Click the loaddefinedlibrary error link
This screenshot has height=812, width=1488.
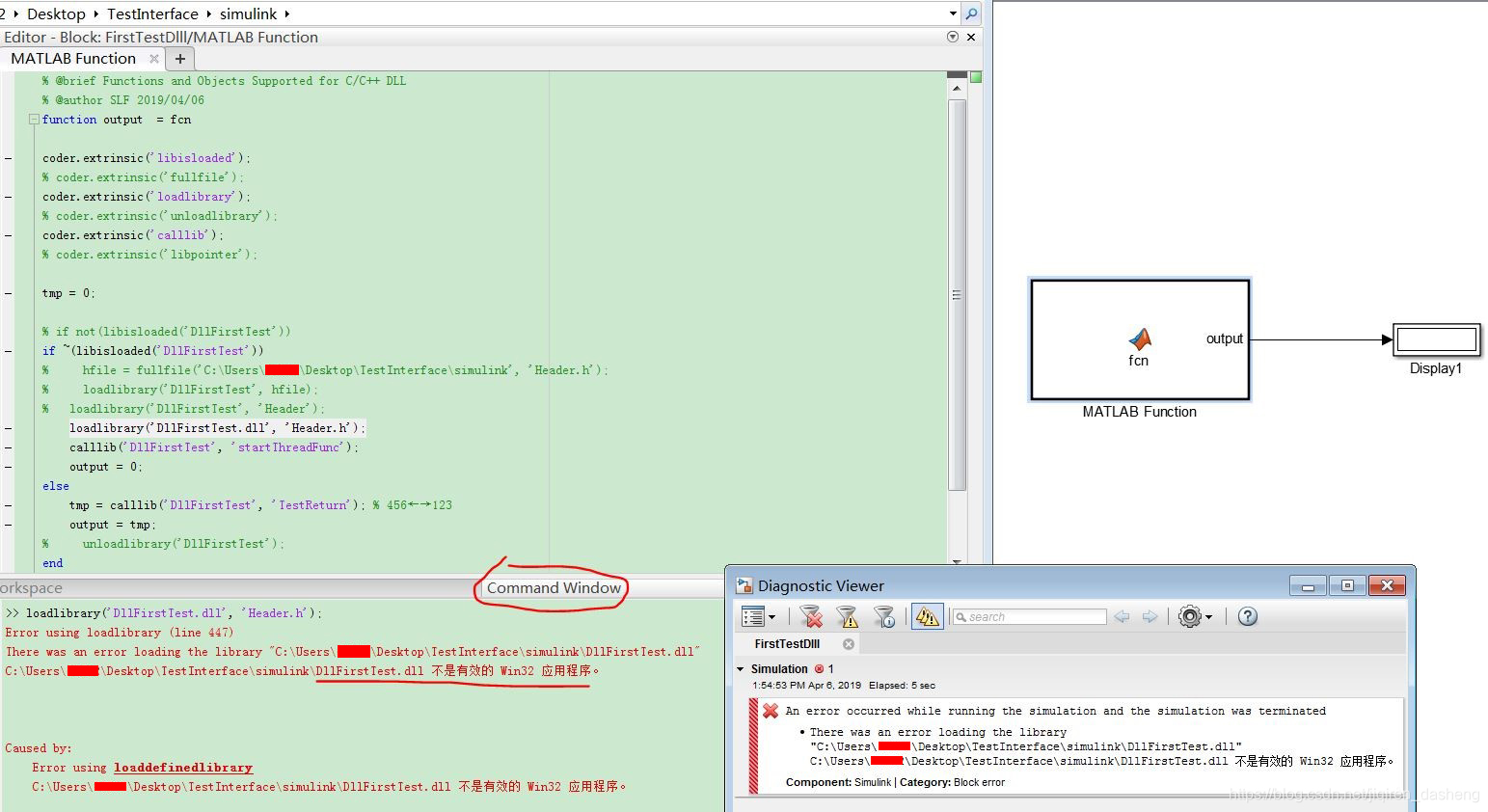pos(183,768)
